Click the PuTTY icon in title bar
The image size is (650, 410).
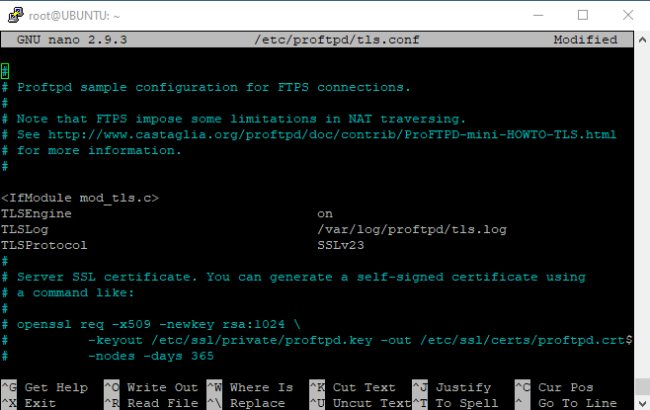(15, 15)
